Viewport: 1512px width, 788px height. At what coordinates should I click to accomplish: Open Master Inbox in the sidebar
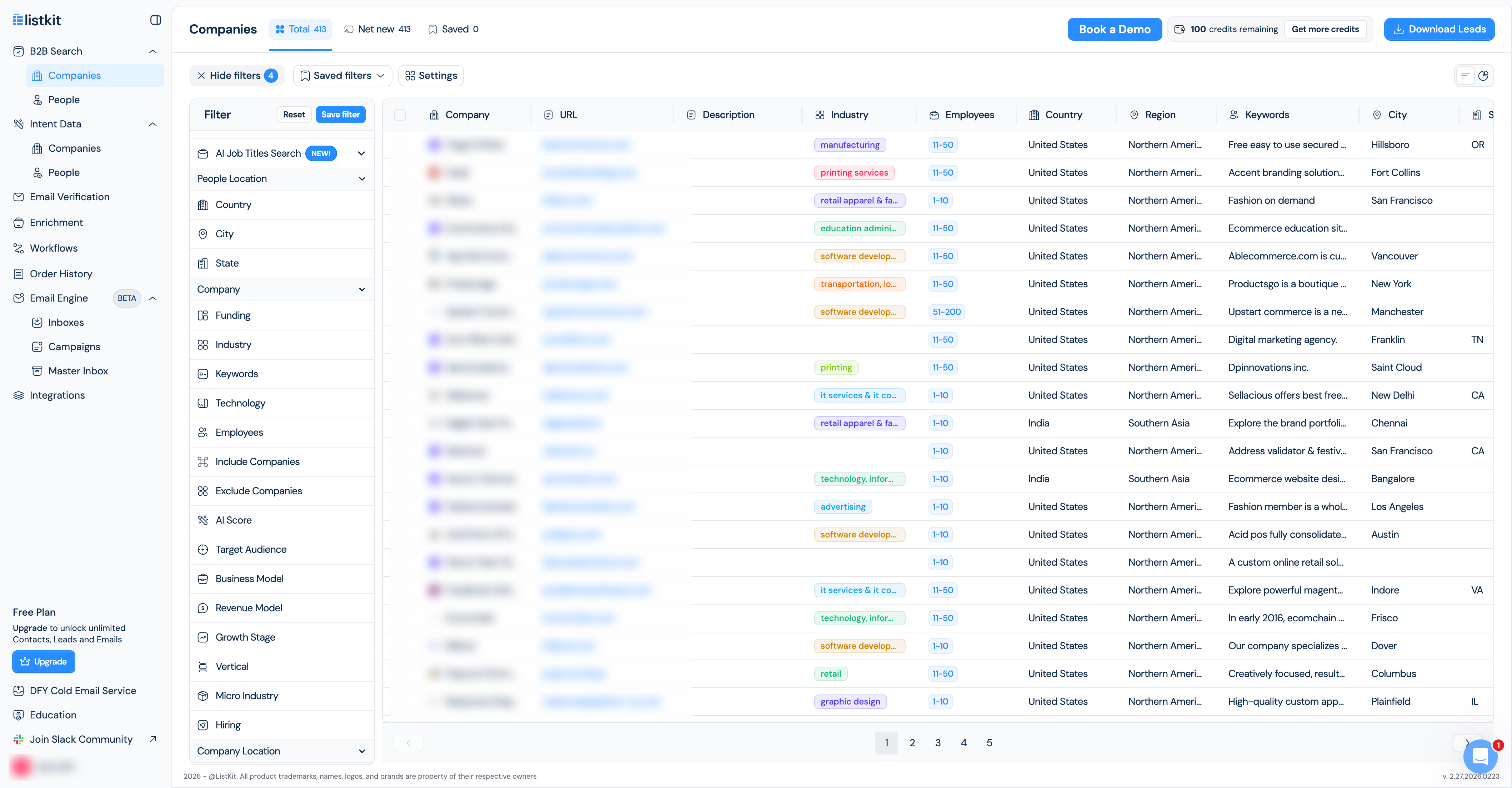(78, 370)
